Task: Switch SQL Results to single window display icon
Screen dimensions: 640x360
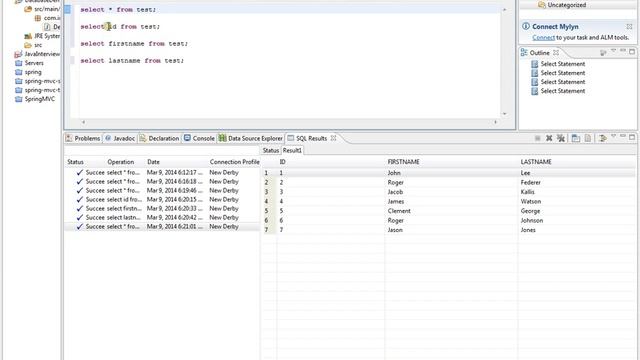Action: tap(576, 138)
